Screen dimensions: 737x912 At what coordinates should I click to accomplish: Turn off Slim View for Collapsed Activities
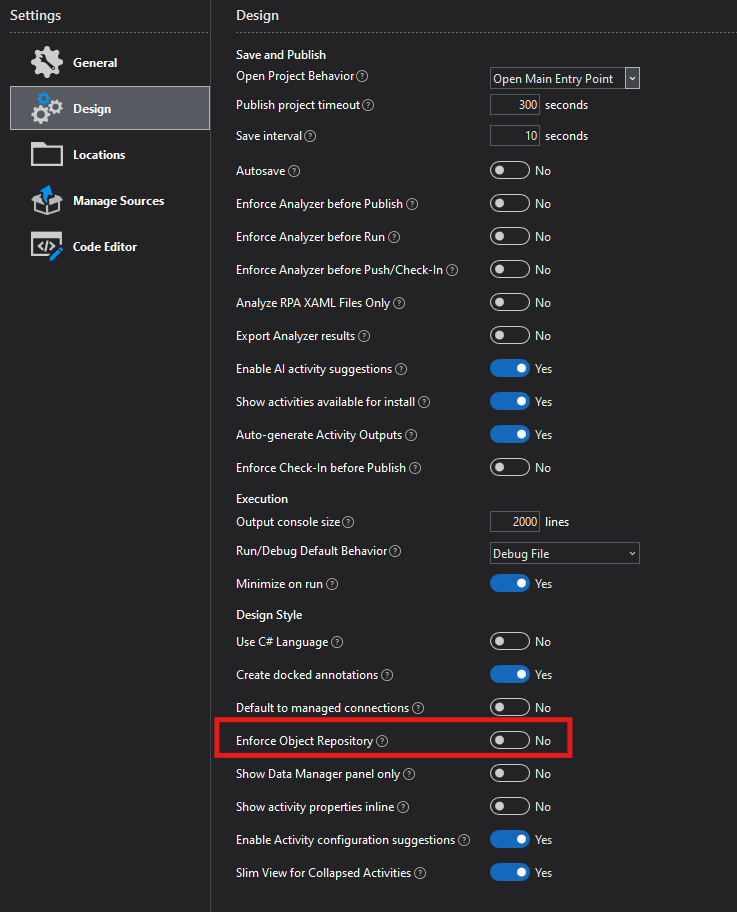510,872
